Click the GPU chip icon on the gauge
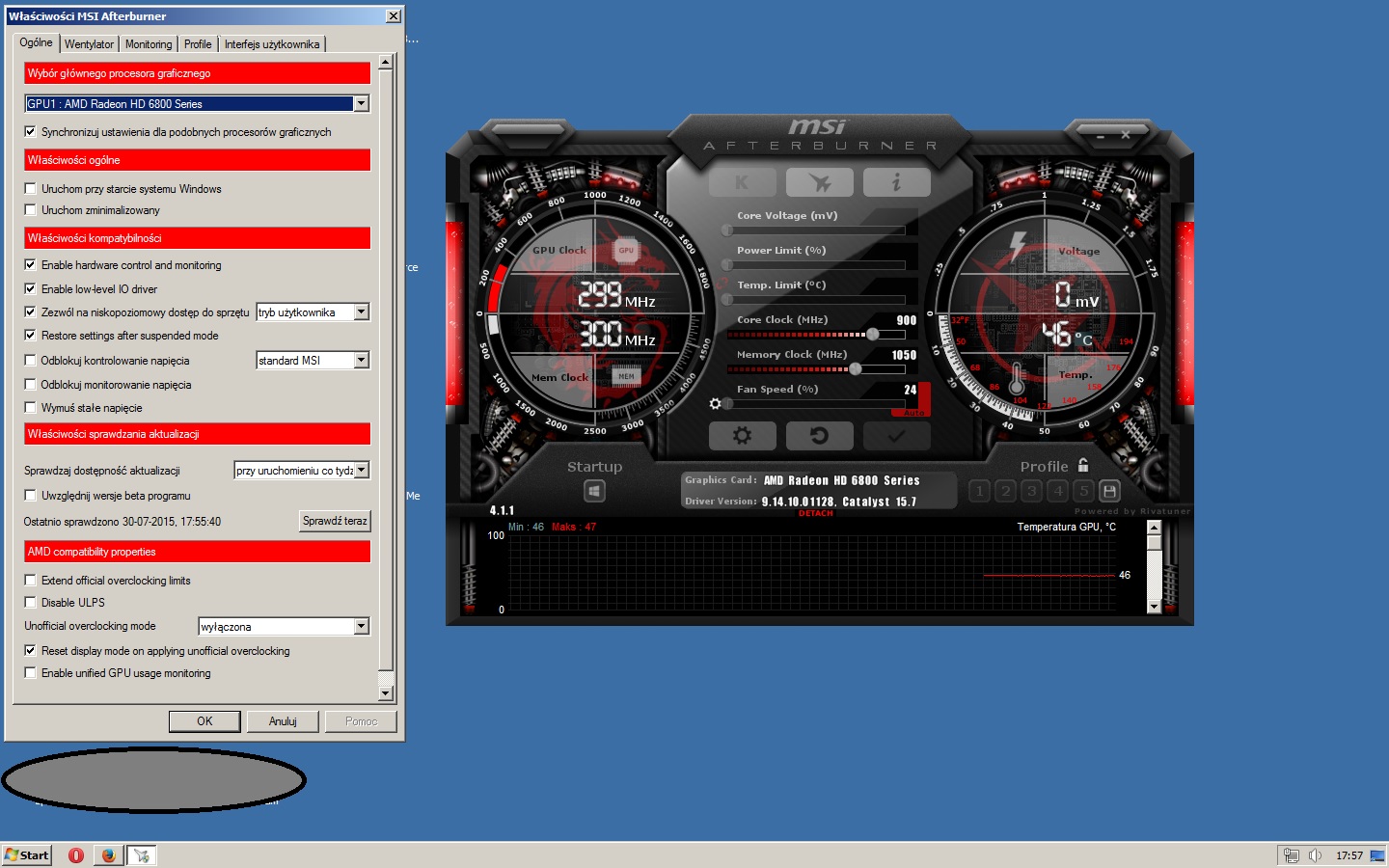This screenshot has width=1389, height=868. (626, 251)
